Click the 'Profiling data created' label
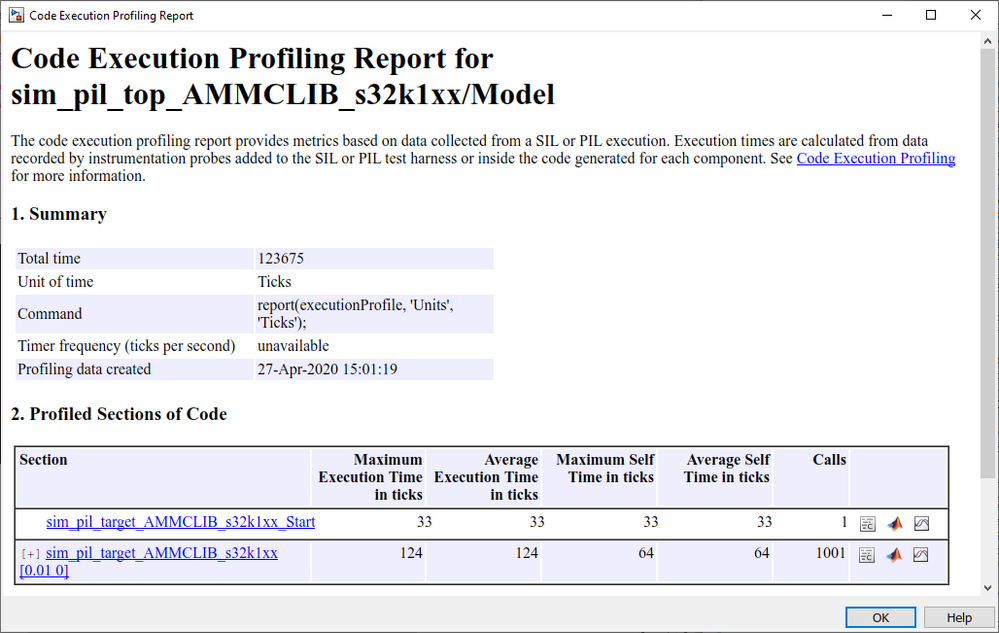 (x=84, y=369)
